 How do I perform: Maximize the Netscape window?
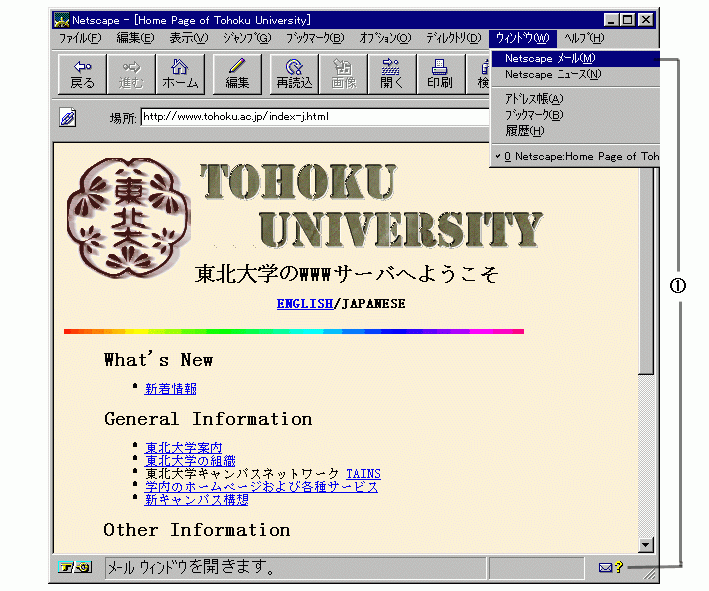tap(628, 20)
